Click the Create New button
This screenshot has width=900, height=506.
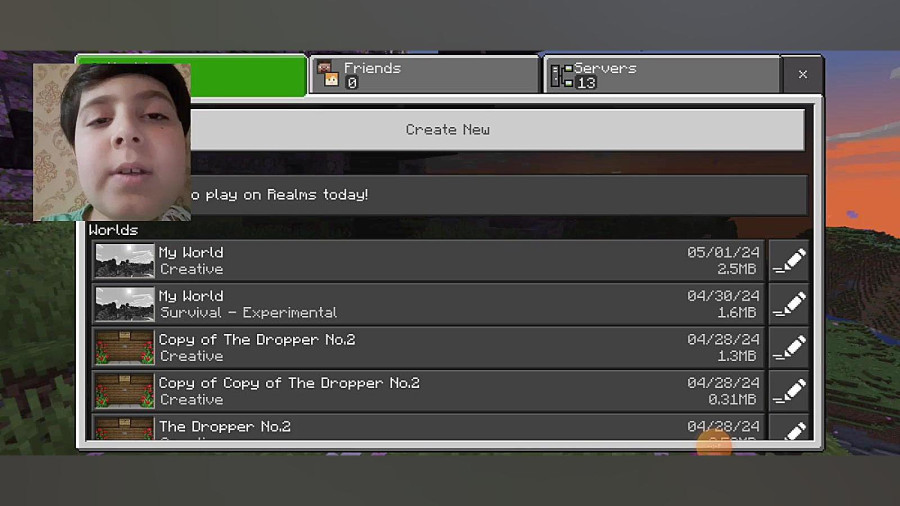448,130
